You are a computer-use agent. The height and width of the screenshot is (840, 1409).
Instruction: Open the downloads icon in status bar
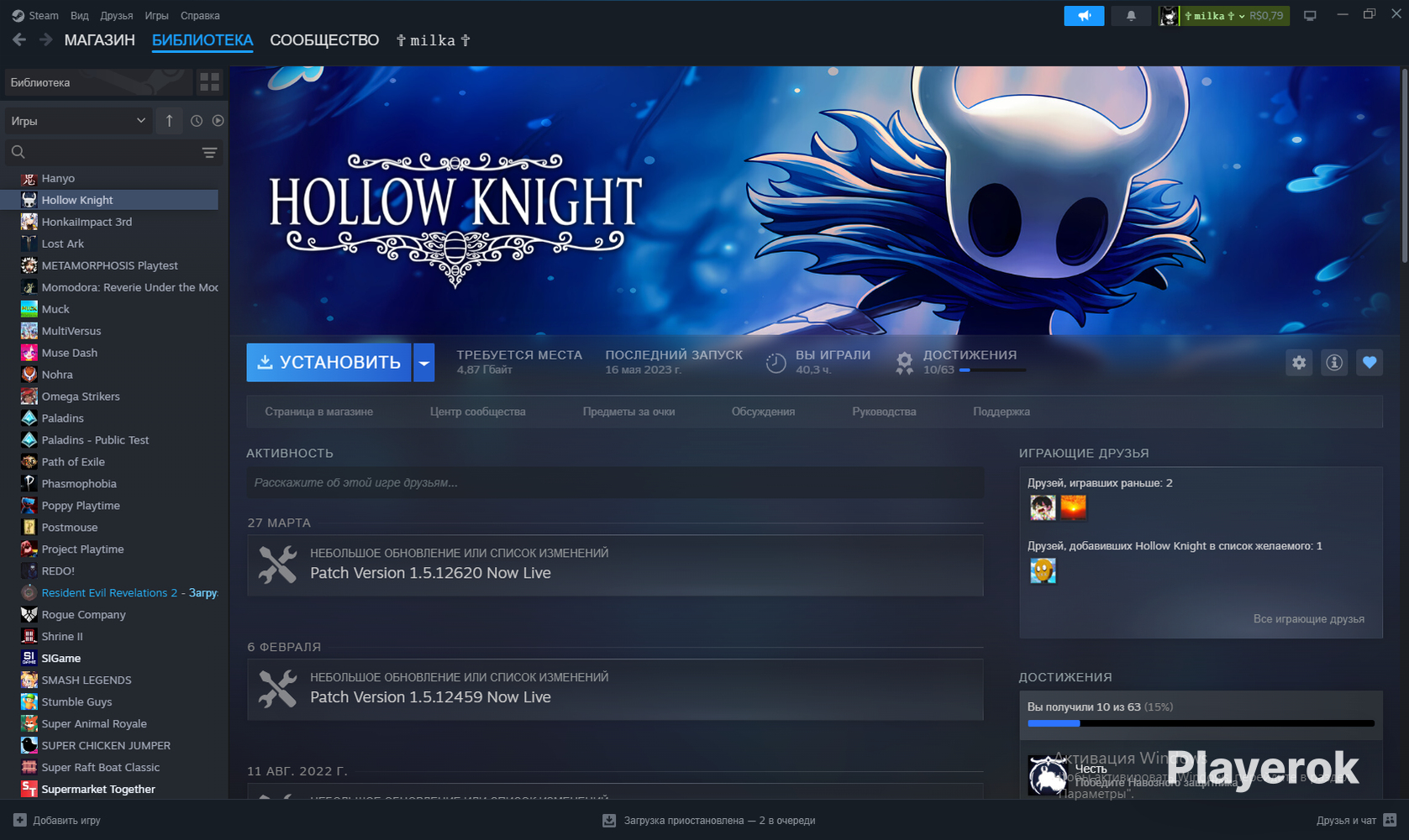point(609,820)
